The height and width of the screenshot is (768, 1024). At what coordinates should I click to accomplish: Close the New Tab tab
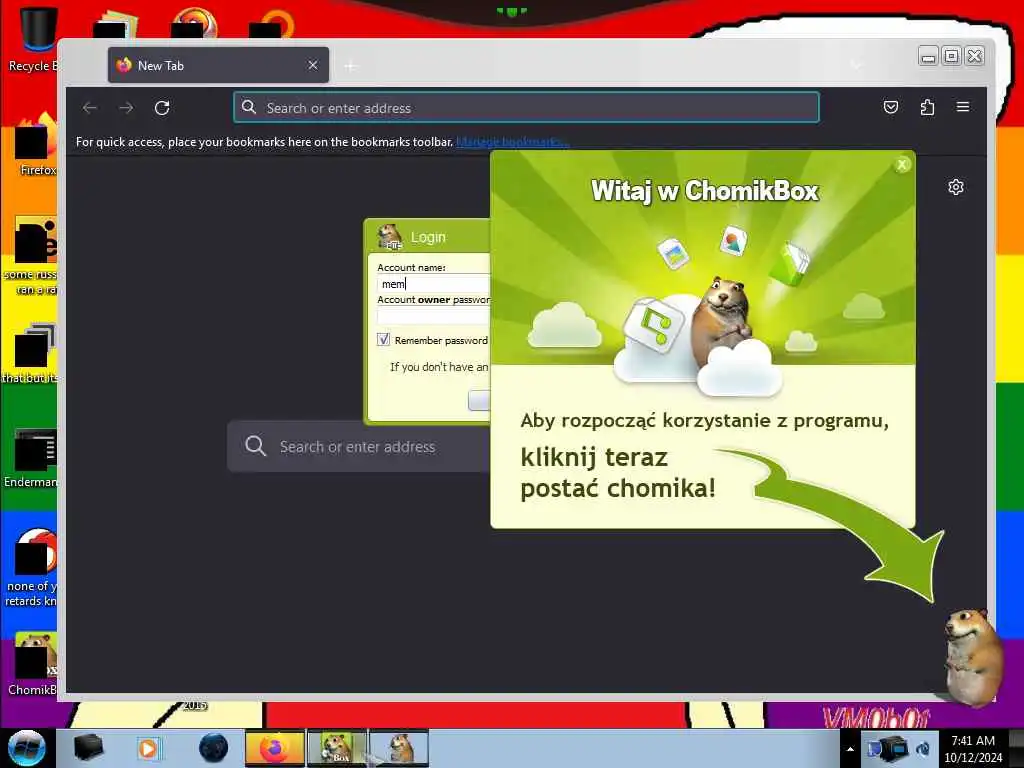[x=313, y=65]
